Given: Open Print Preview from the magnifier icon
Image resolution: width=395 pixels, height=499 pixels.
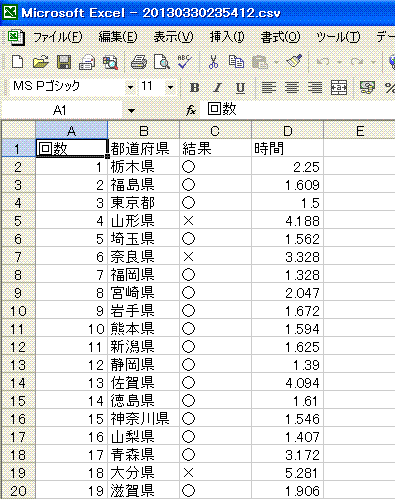Looking at the screenshot, I should pyautogui.click(x=162, y=62).
